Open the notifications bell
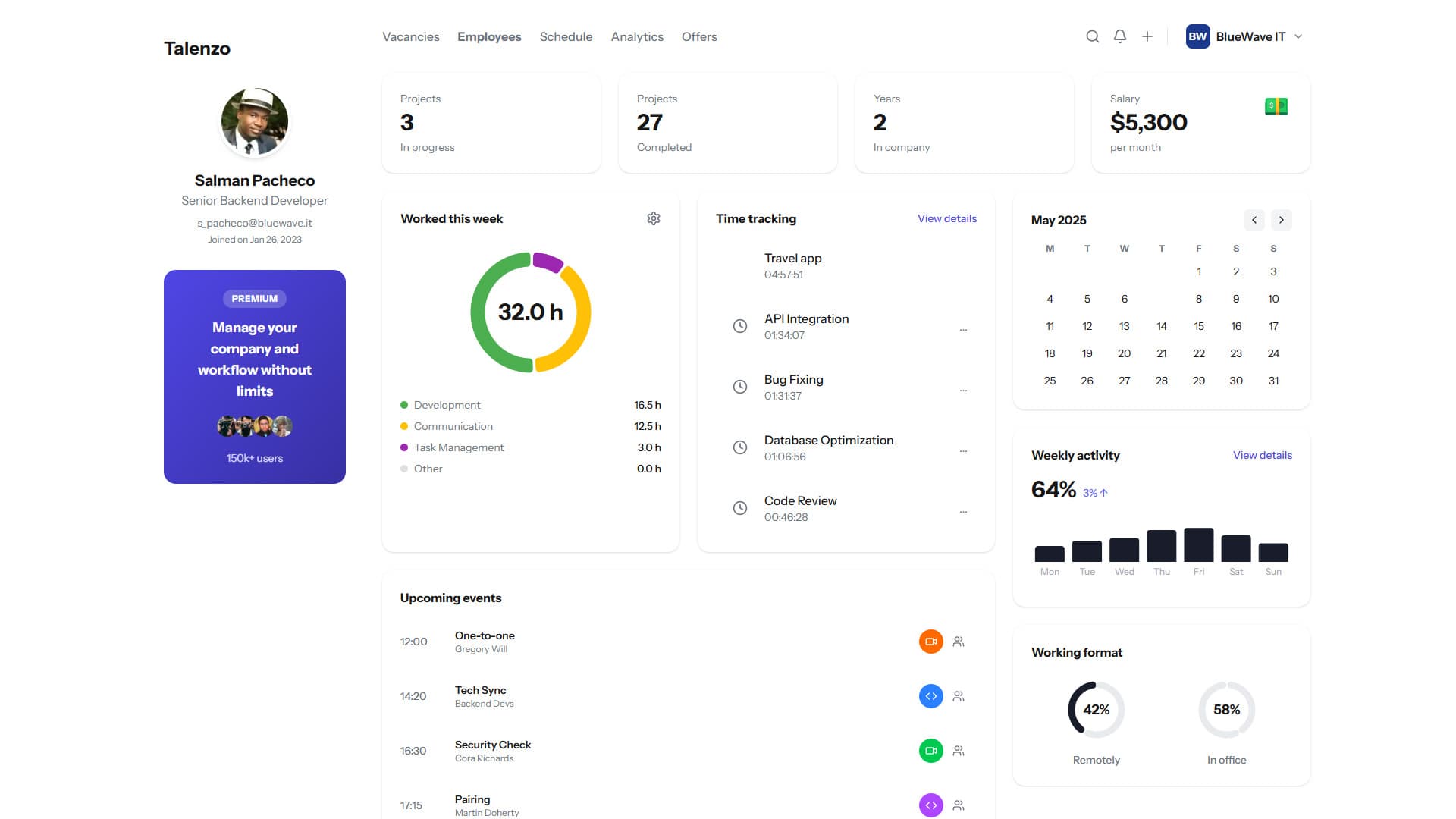The image size is (1456, 819). [1119, 36]
